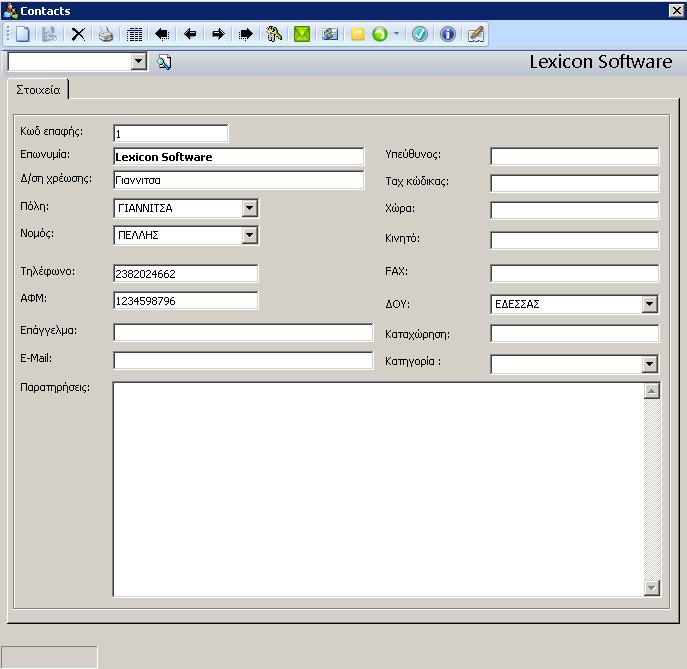
Task: Open the Νομός dropdown showing ΠΕΛΛΗΣ
Action: [249, 235]
